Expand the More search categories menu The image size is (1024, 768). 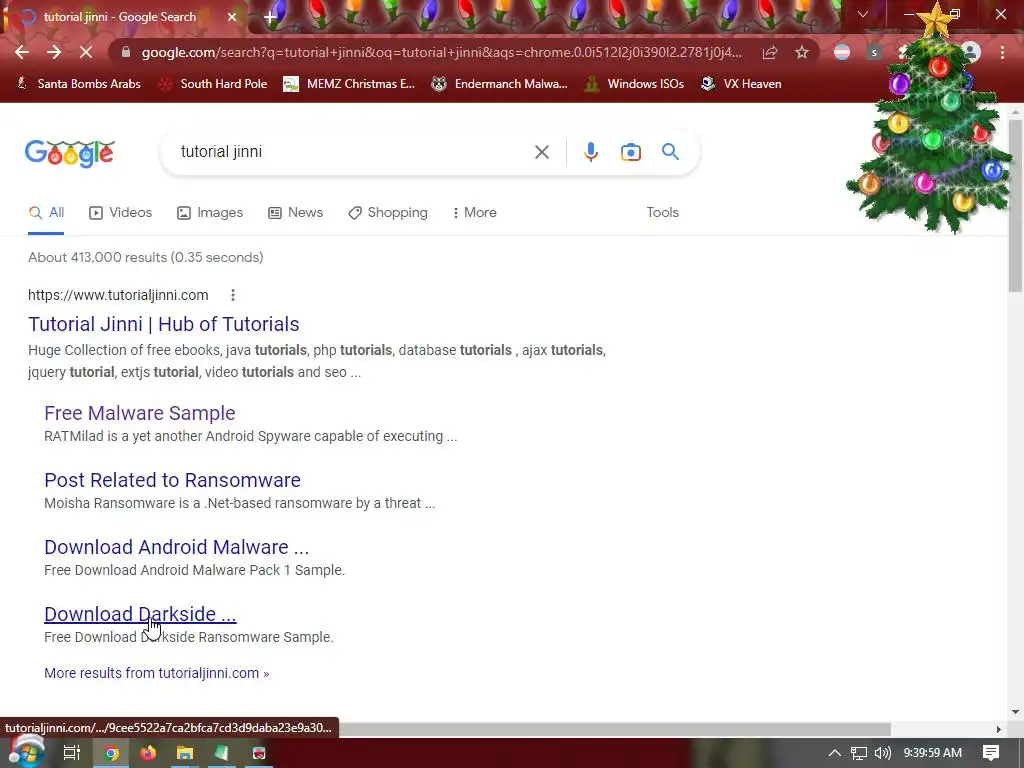click(x=475, y=212)
